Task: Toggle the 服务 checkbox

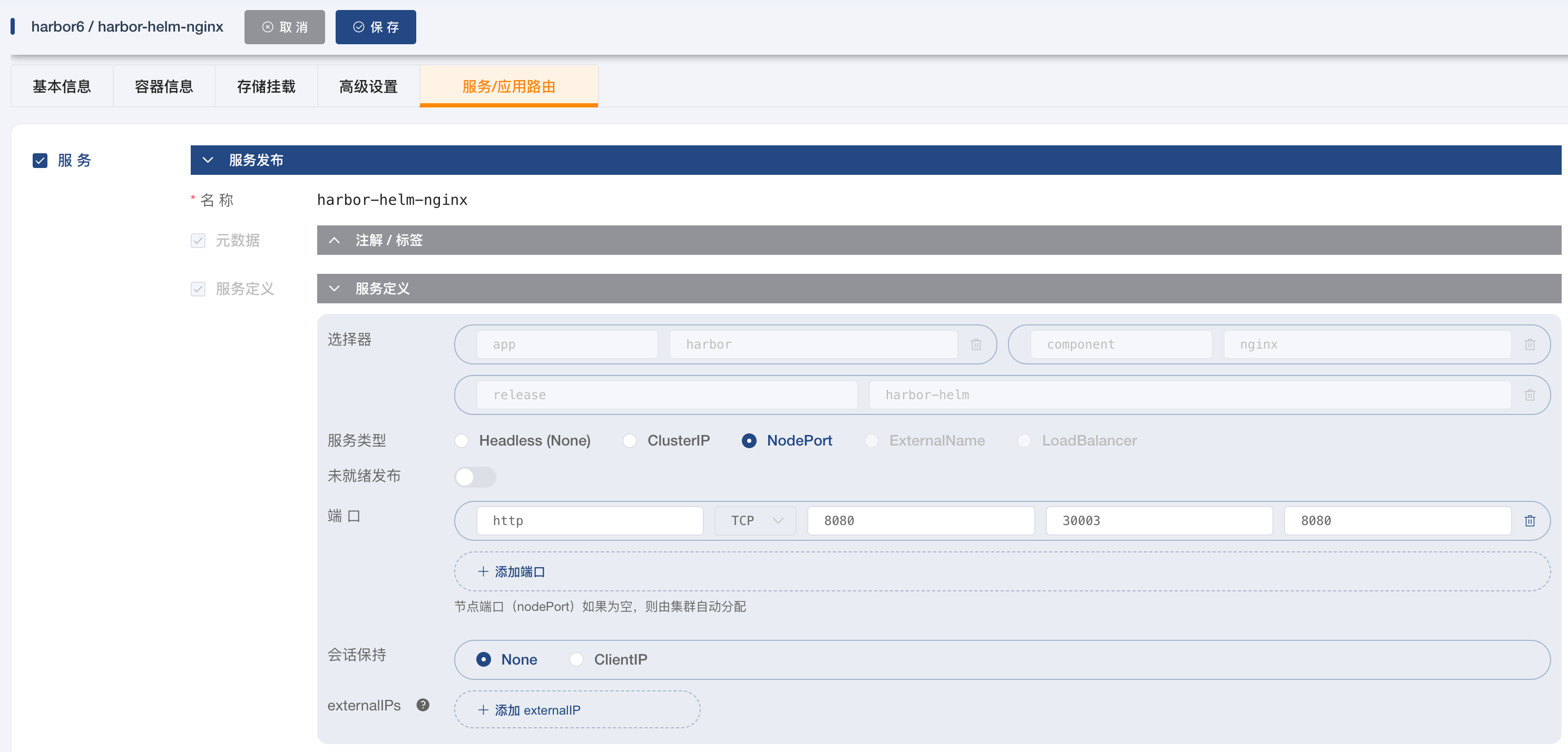Action: (40, 160)
